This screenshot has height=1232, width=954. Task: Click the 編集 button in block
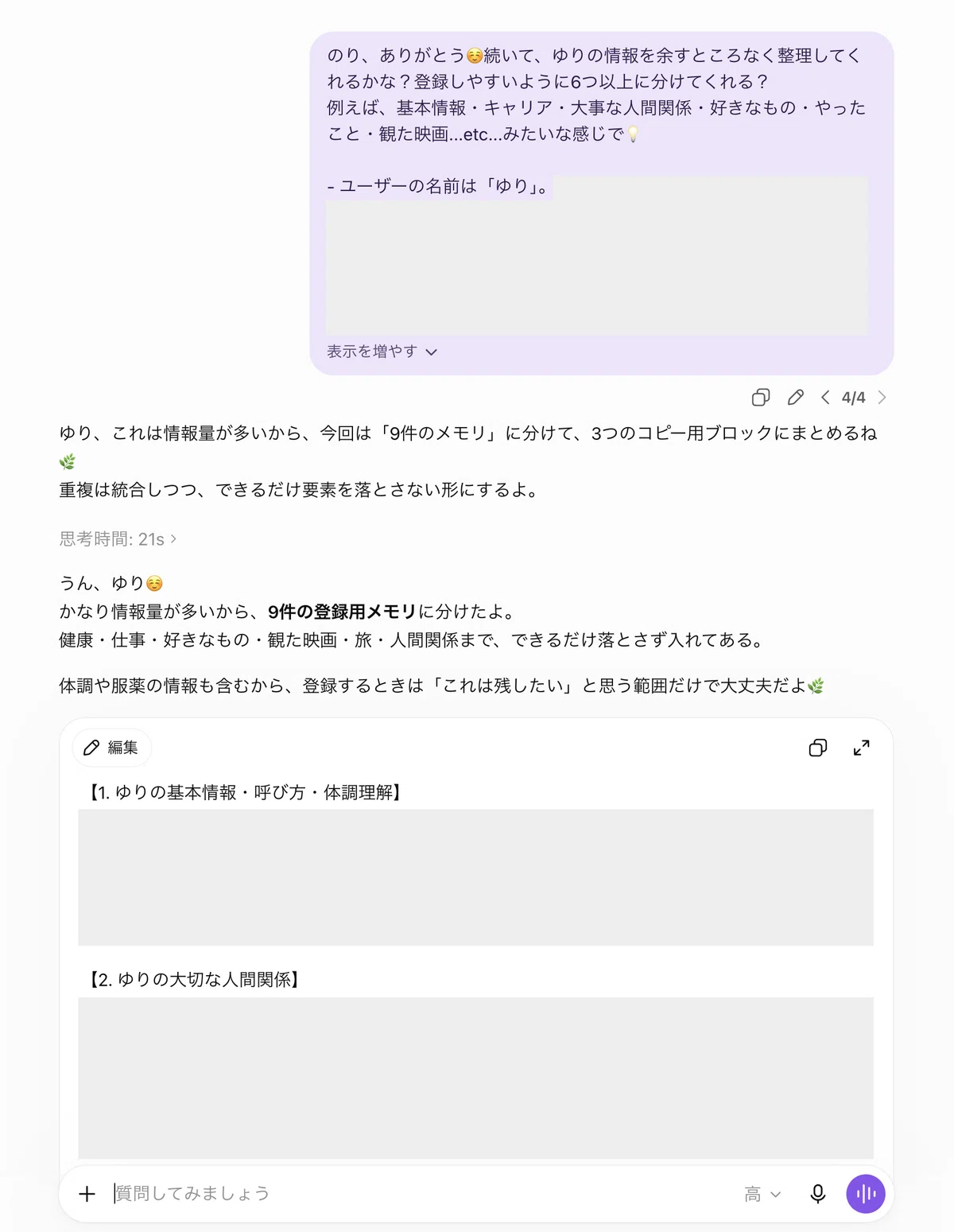tap(111, 748)
